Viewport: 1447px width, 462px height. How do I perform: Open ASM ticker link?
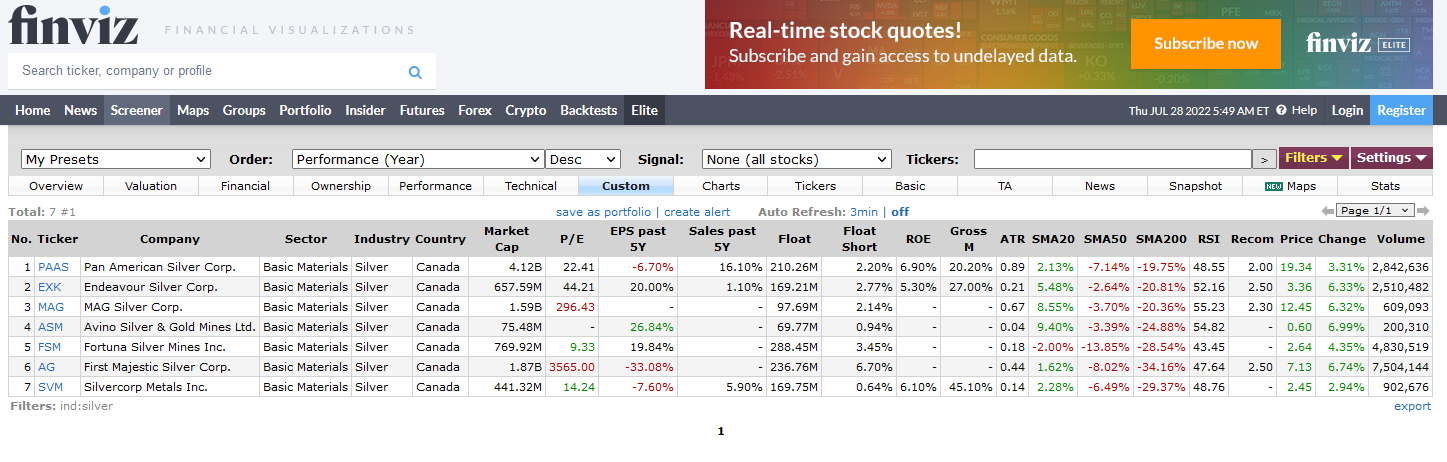tap(51, 327)
